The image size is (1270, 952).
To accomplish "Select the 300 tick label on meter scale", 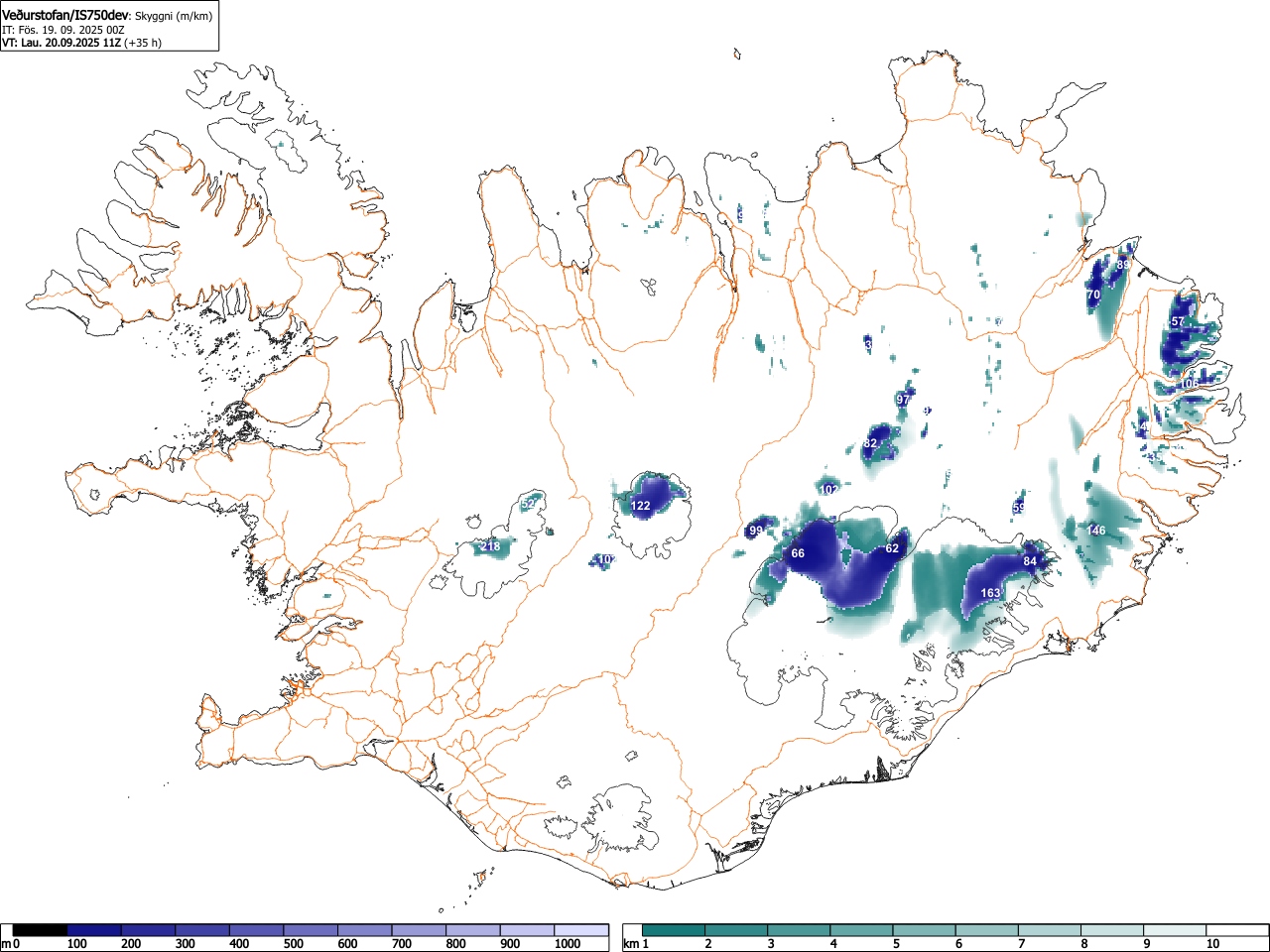I will click(x=185, y=944).
